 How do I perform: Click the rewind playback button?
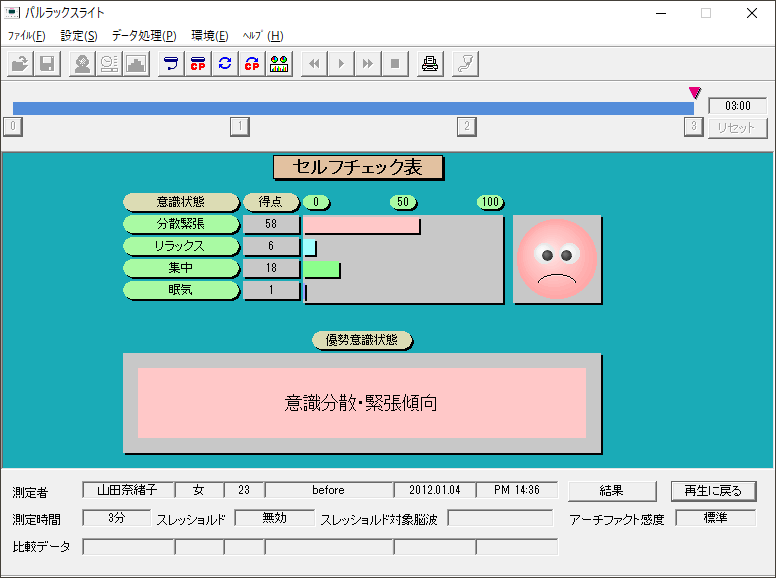coord(314,64)
